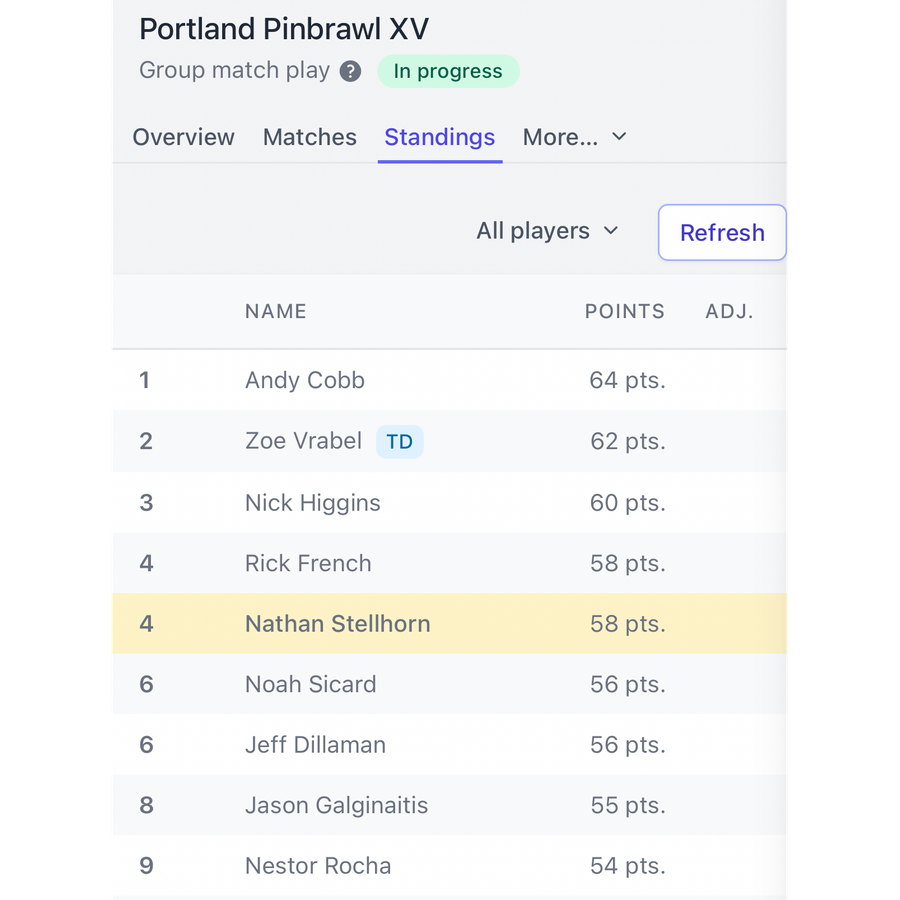Click the TD badge beside Zoe Vrabel
This screenshot has height=900, width=900.
point(399,441)
